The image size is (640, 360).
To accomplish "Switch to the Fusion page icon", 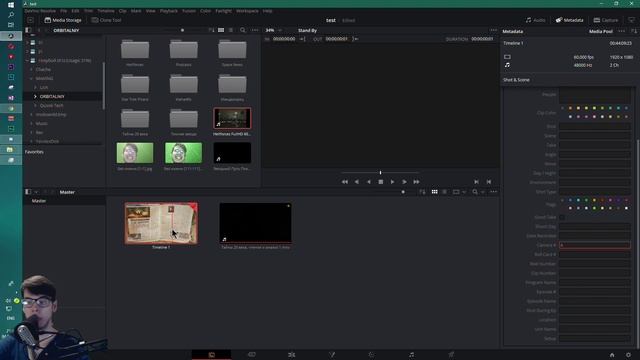I will pos(332,355).
